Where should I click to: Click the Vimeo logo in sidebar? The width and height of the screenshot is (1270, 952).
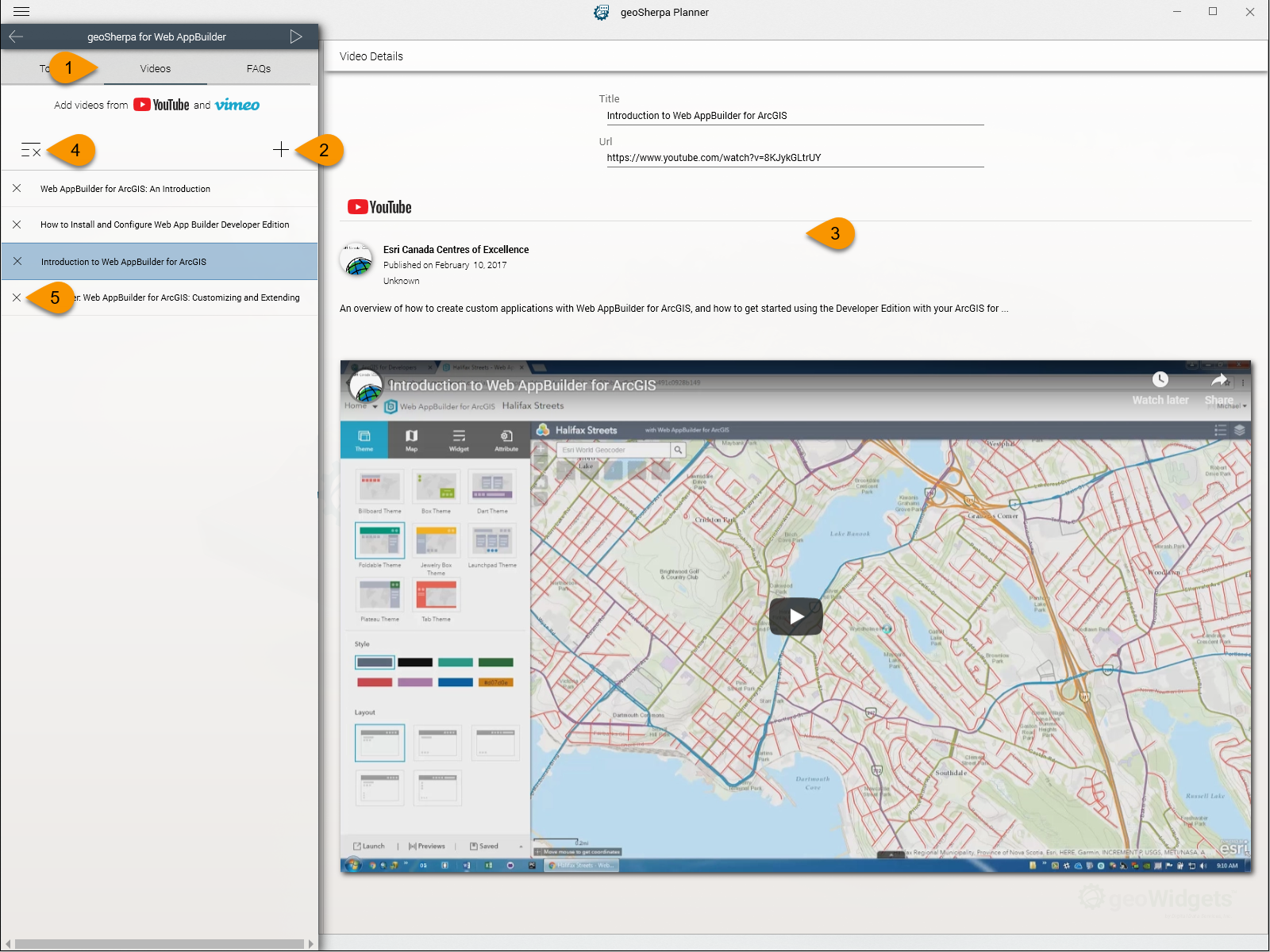(x=237, y=105)
